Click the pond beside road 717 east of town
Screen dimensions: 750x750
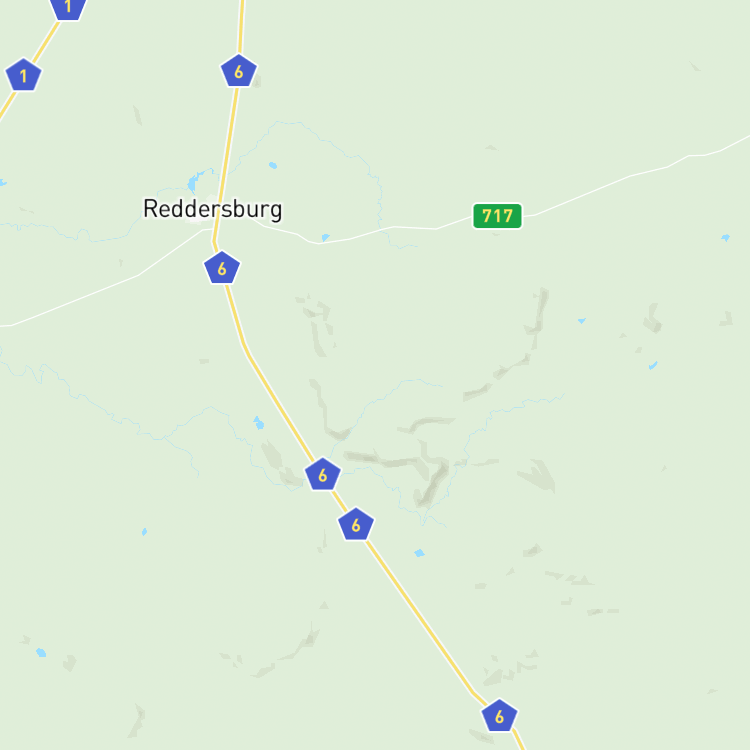tap(325, 237)
